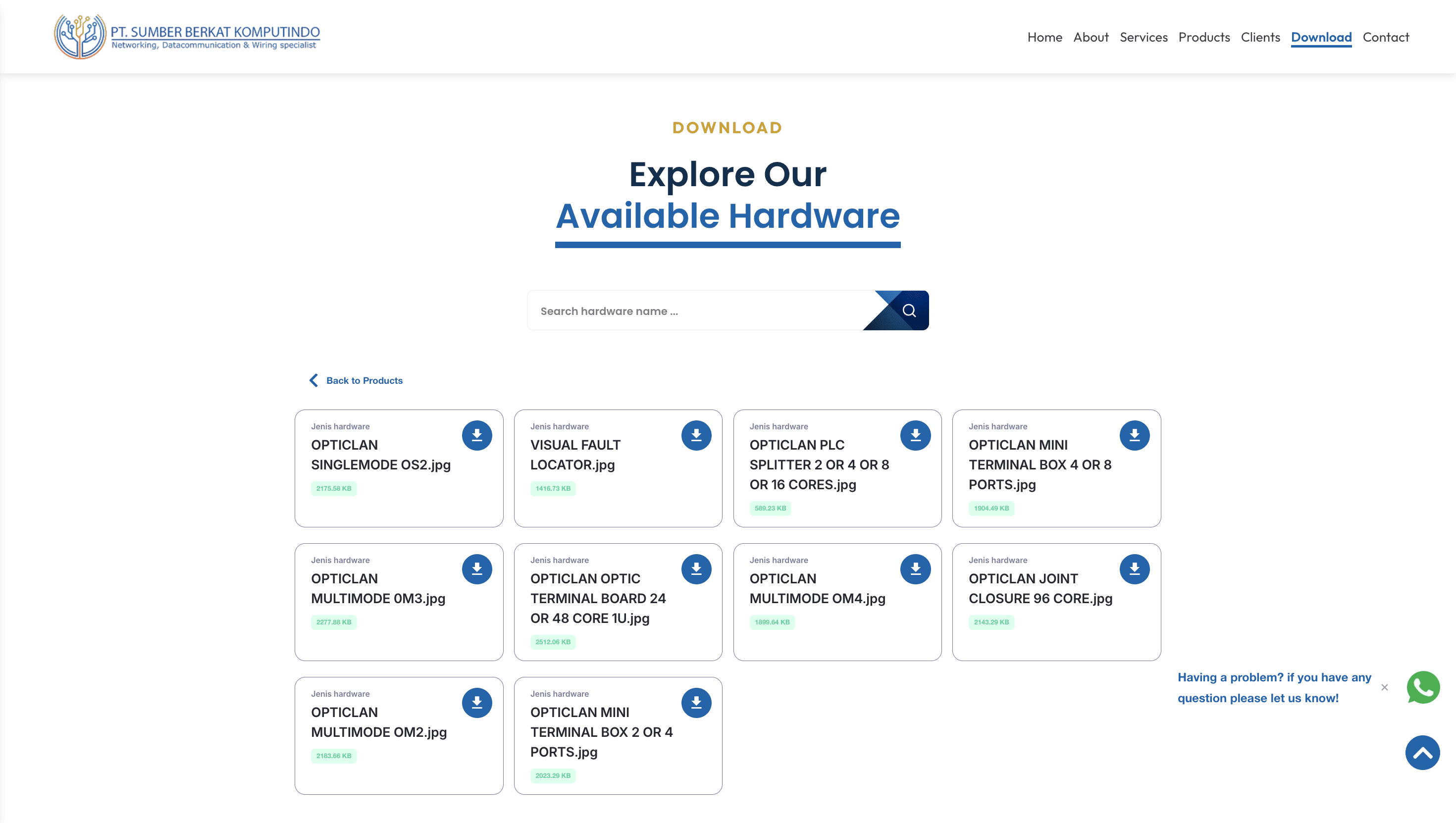Click the Having a problem help message
The image size is (1456, 823).
(1274, 687)
